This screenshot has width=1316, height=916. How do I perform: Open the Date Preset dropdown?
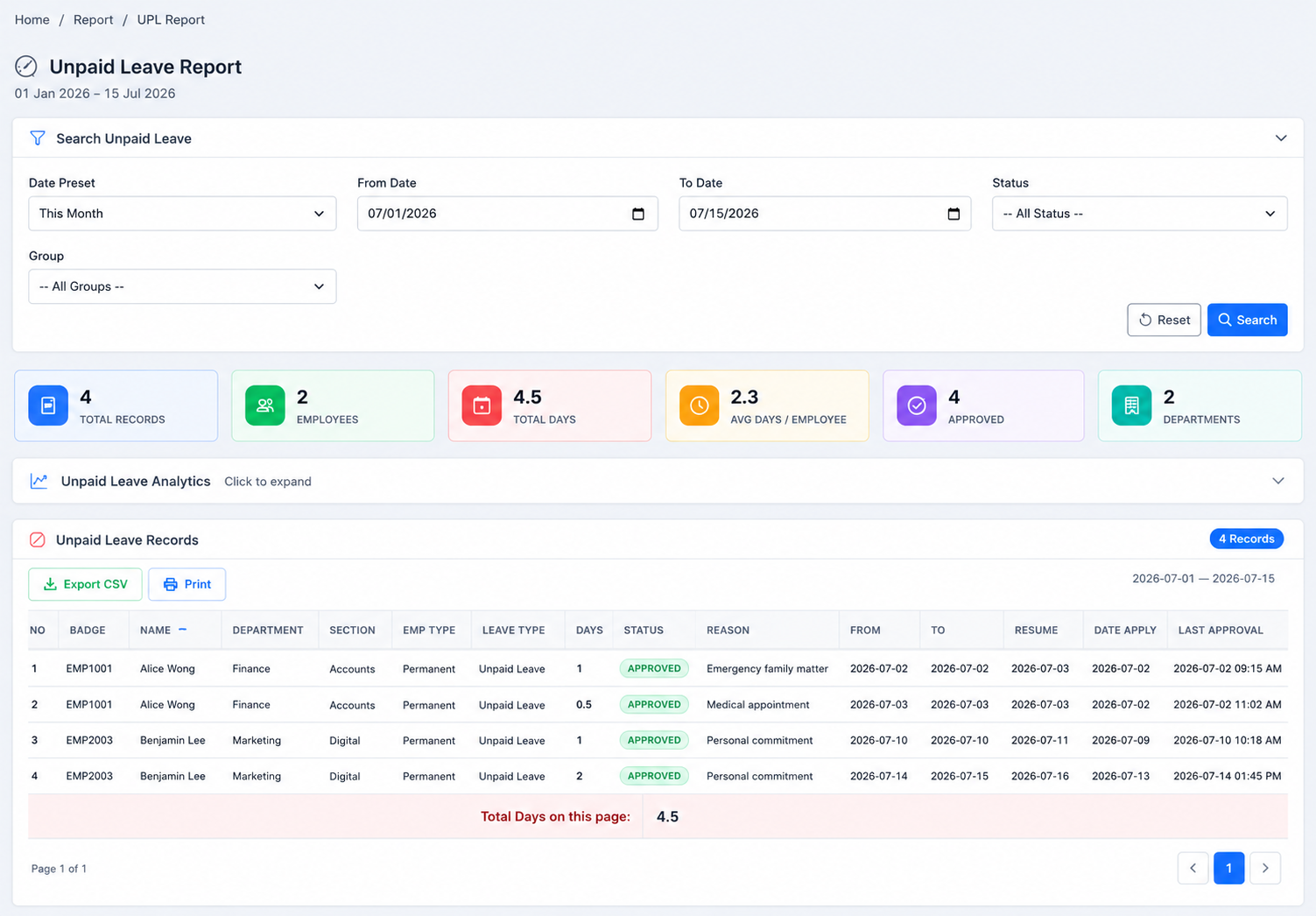click(182, 214)
